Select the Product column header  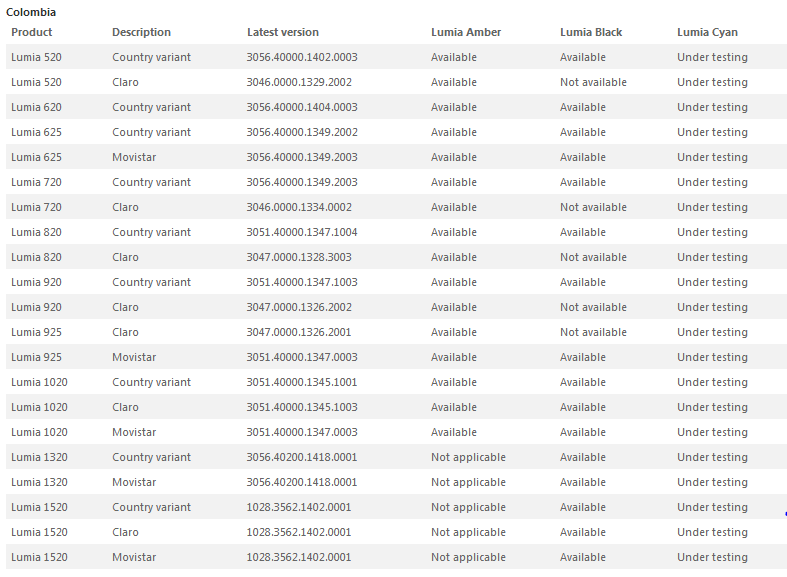pos(32,32)
